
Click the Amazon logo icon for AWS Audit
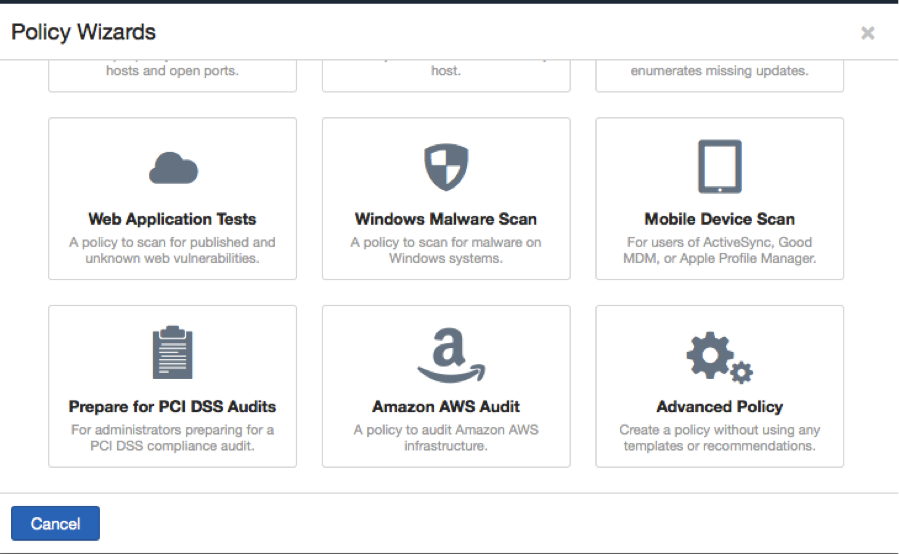[x=451, y=355]
